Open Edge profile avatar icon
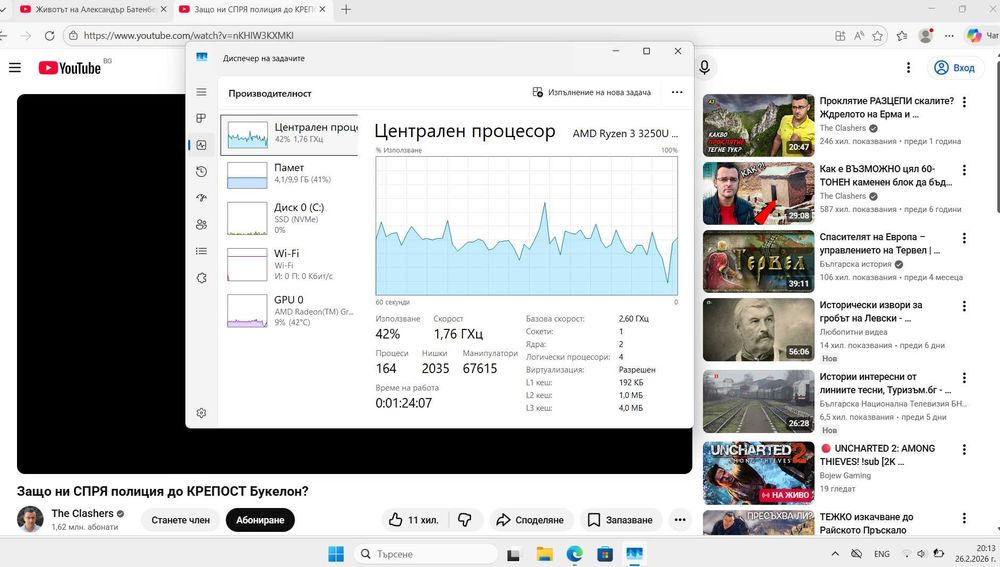Screen dimensions: 1000x567 coord(925,36)
